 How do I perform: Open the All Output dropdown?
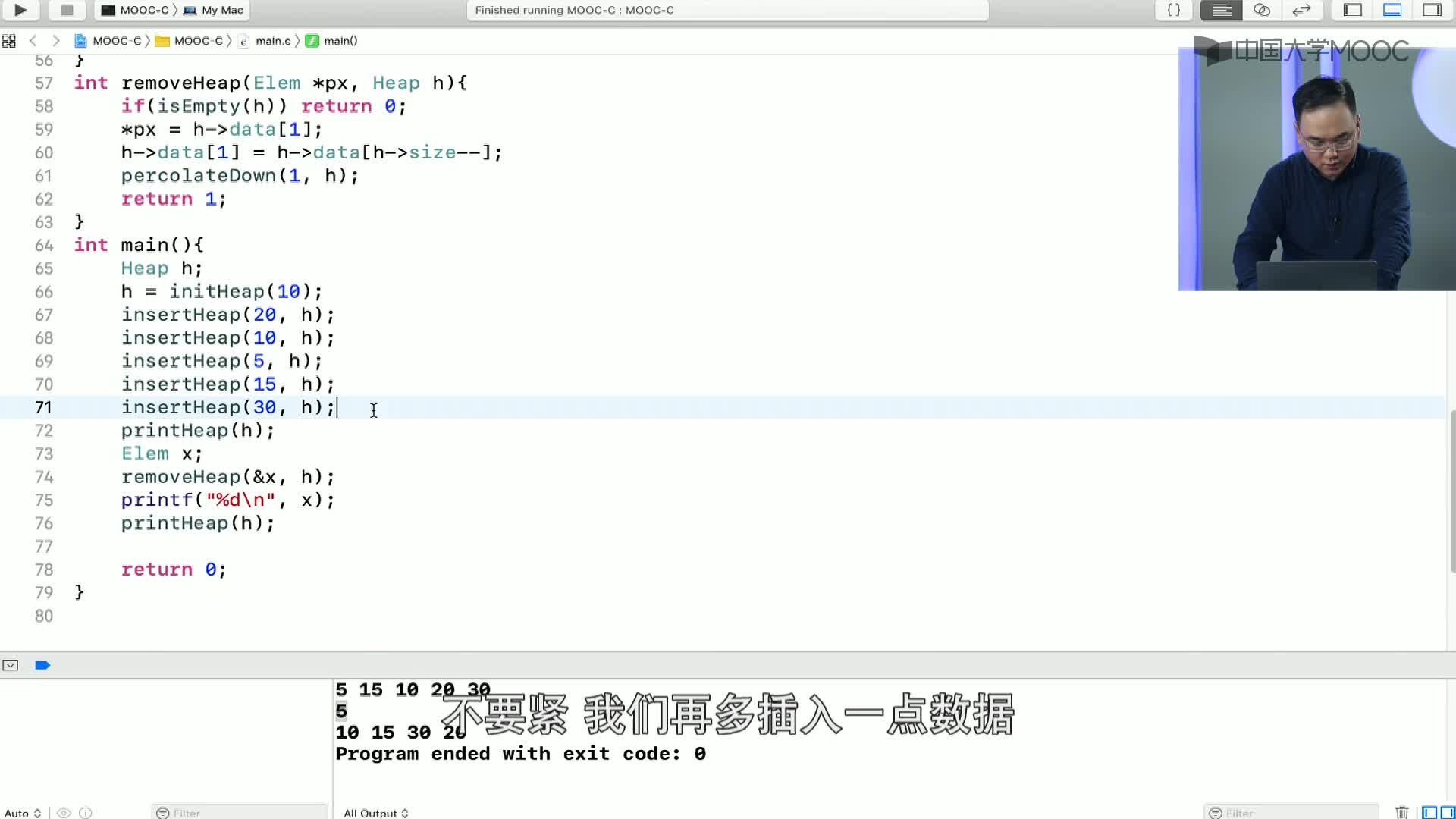pyautogui.click(x=376, y=812)
